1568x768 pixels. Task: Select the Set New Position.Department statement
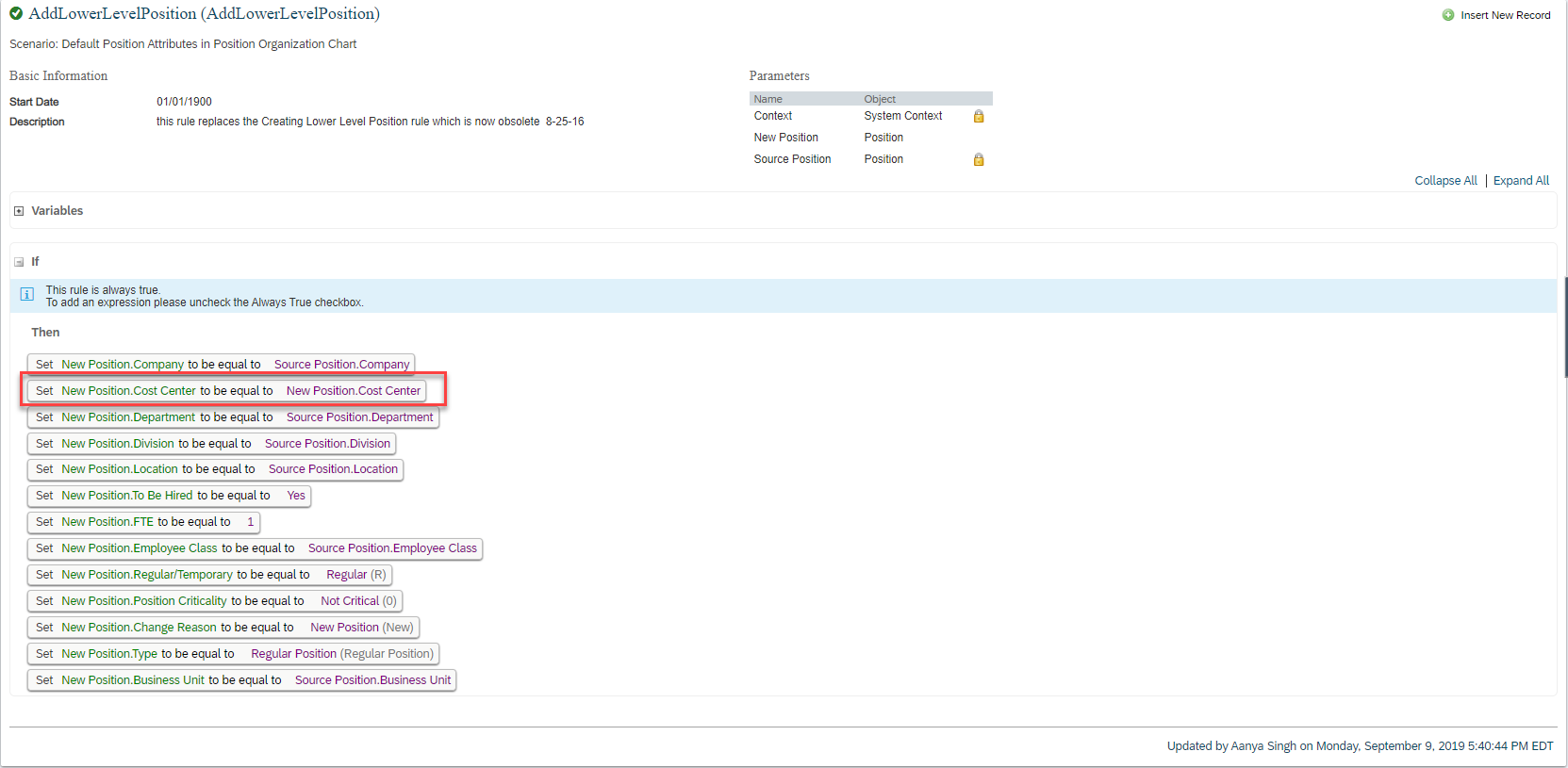click(233, 417)
